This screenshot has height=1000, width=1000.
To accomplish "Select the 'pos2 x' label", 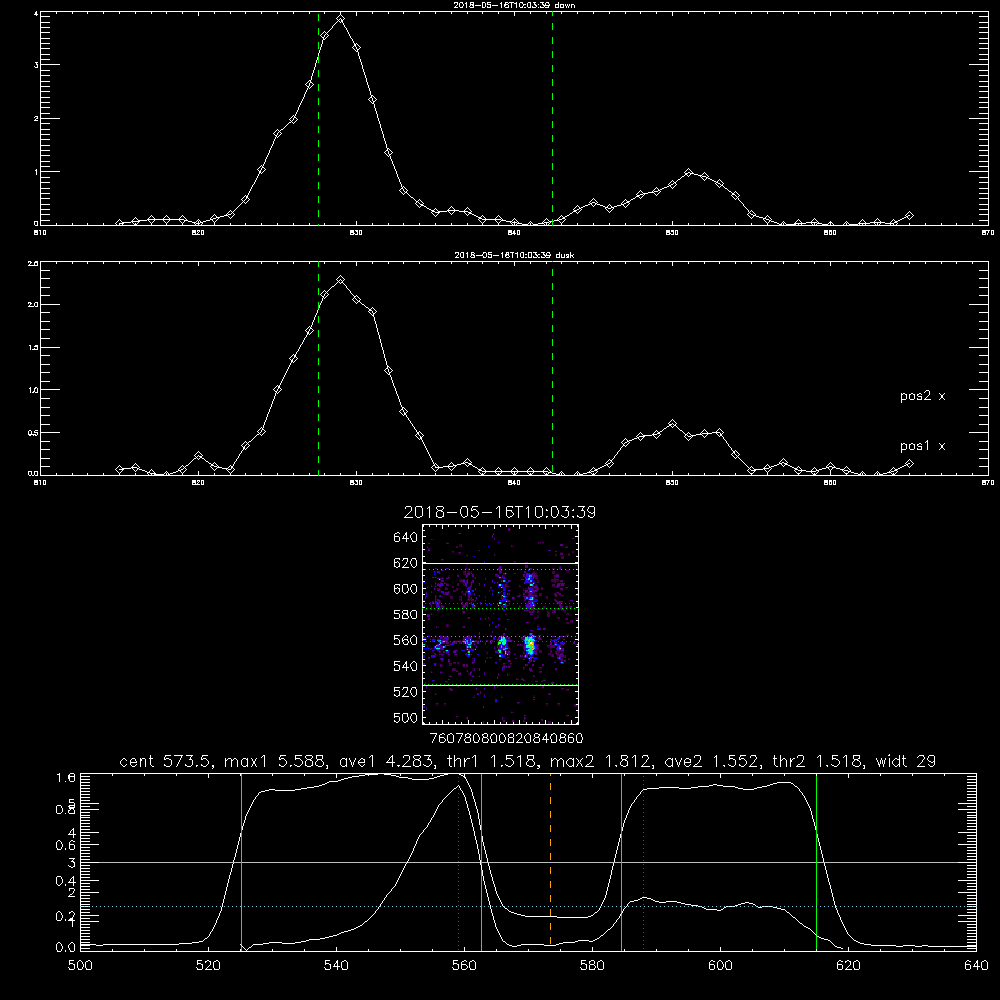I will pos(922,396).
